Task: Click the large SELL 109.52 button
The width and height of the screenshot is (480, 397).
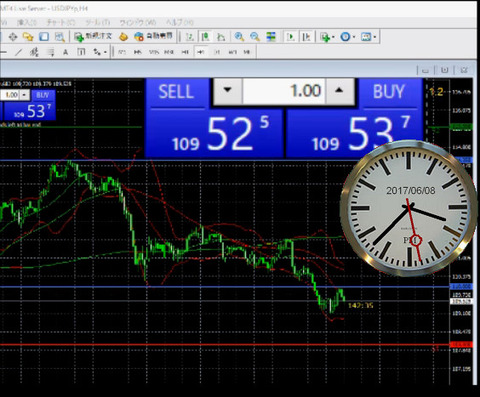Action: click(x=214, y=133)
